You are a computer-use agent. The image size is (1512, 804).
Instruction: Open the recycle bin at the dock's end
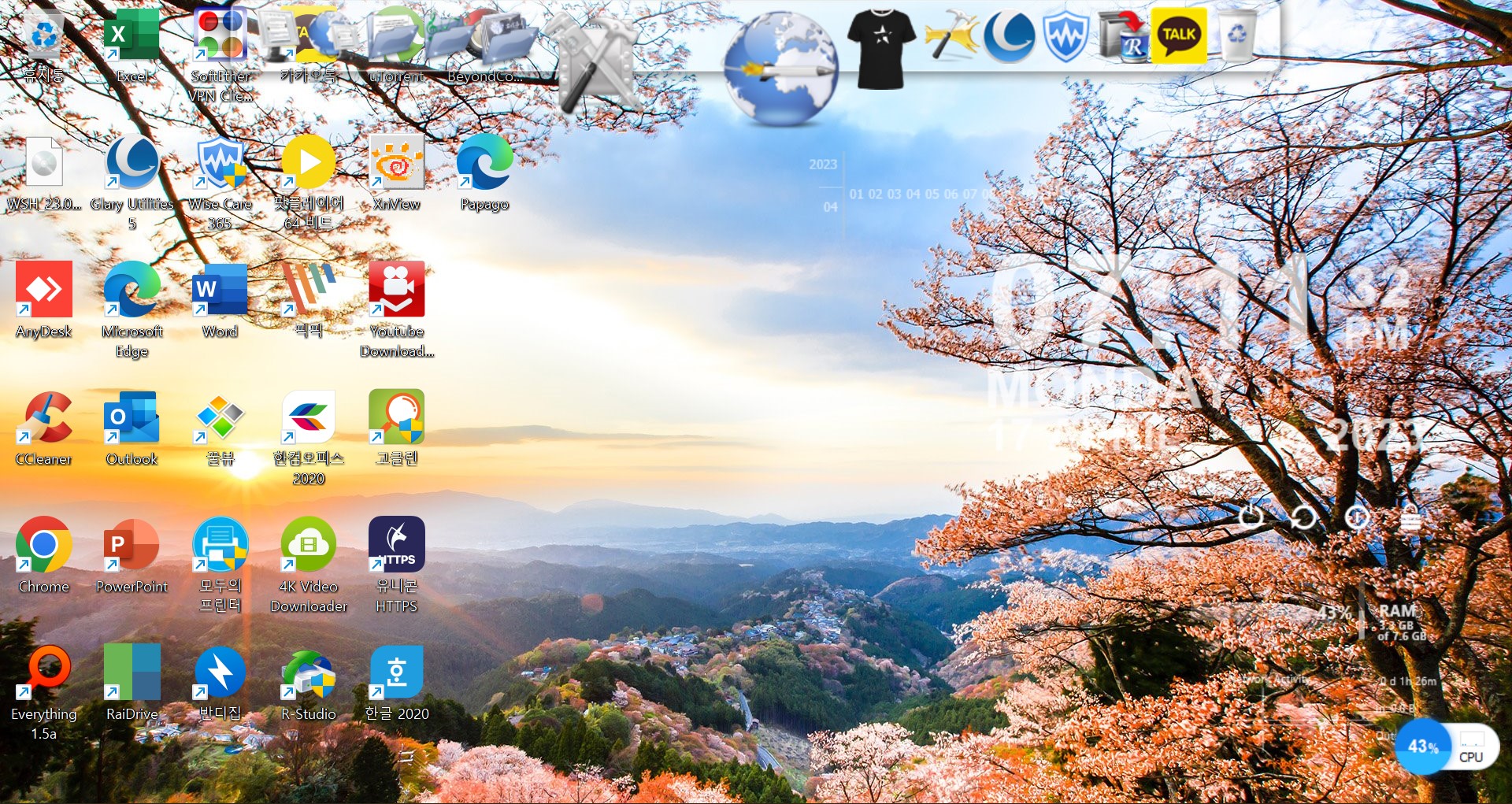[x=1238, y=35]
